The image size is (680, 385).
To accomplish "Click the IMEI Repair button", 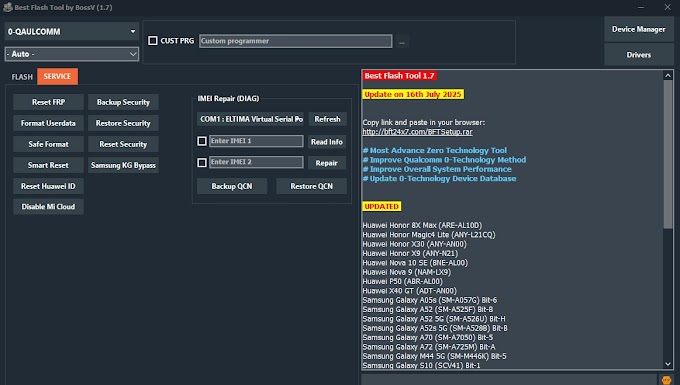I will click(327, 163).
